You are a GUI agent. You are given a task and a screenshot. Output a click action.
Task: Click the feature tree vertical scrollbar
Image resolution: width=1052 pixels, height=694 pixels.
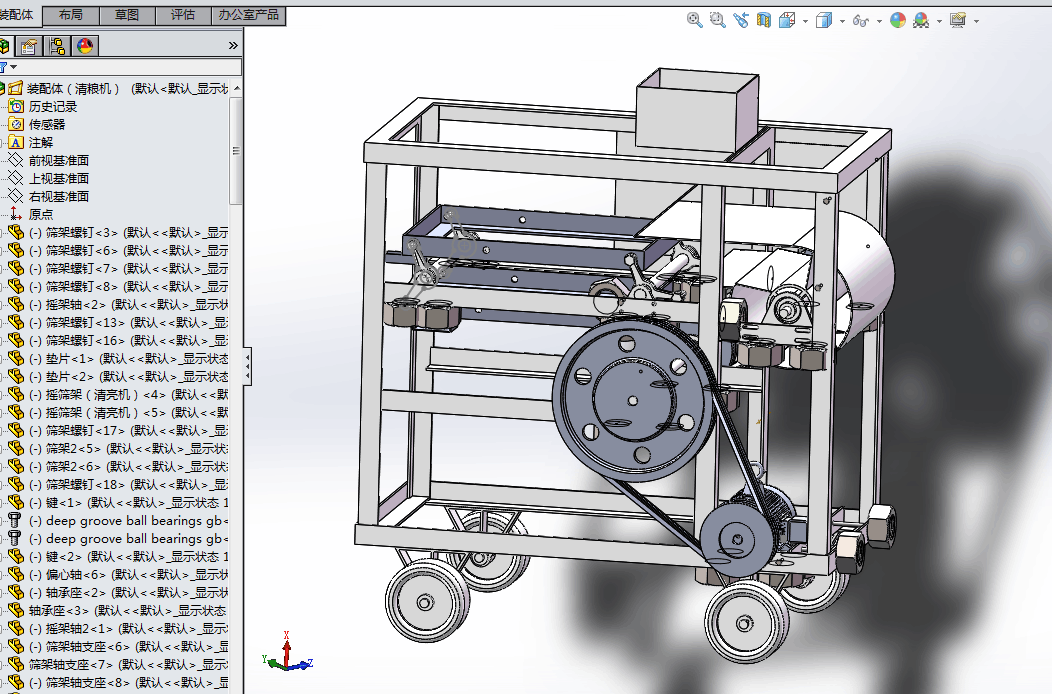click(236, 150)
